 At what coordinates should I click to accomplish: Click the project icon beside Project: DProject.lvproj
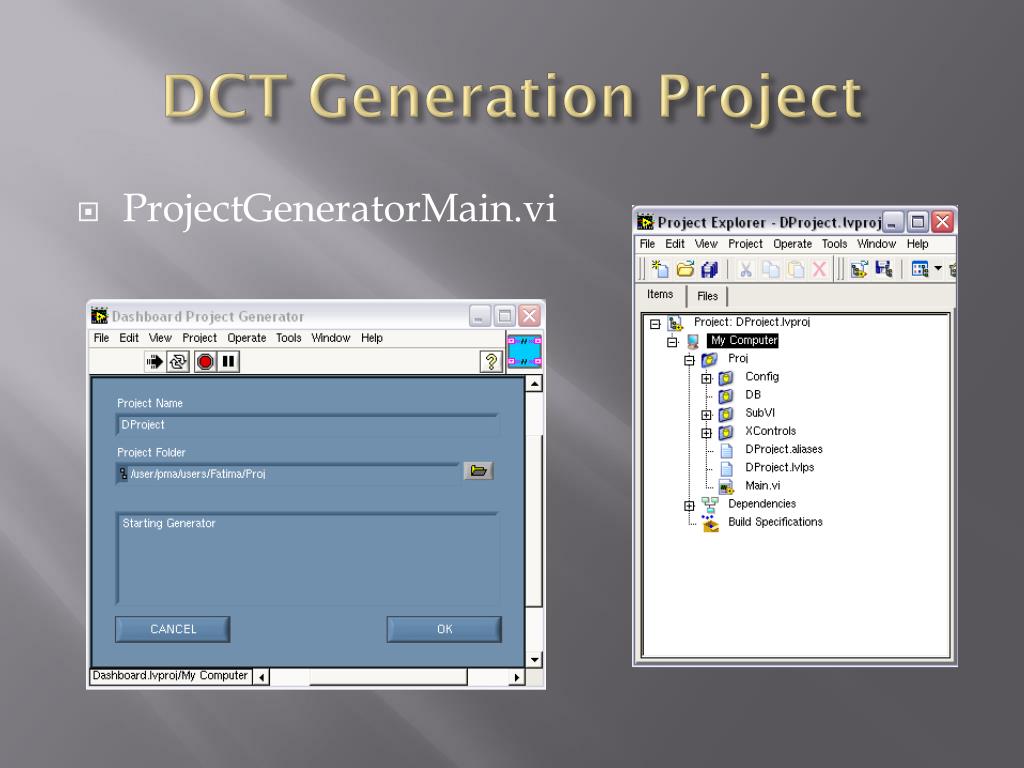(675, 323)
